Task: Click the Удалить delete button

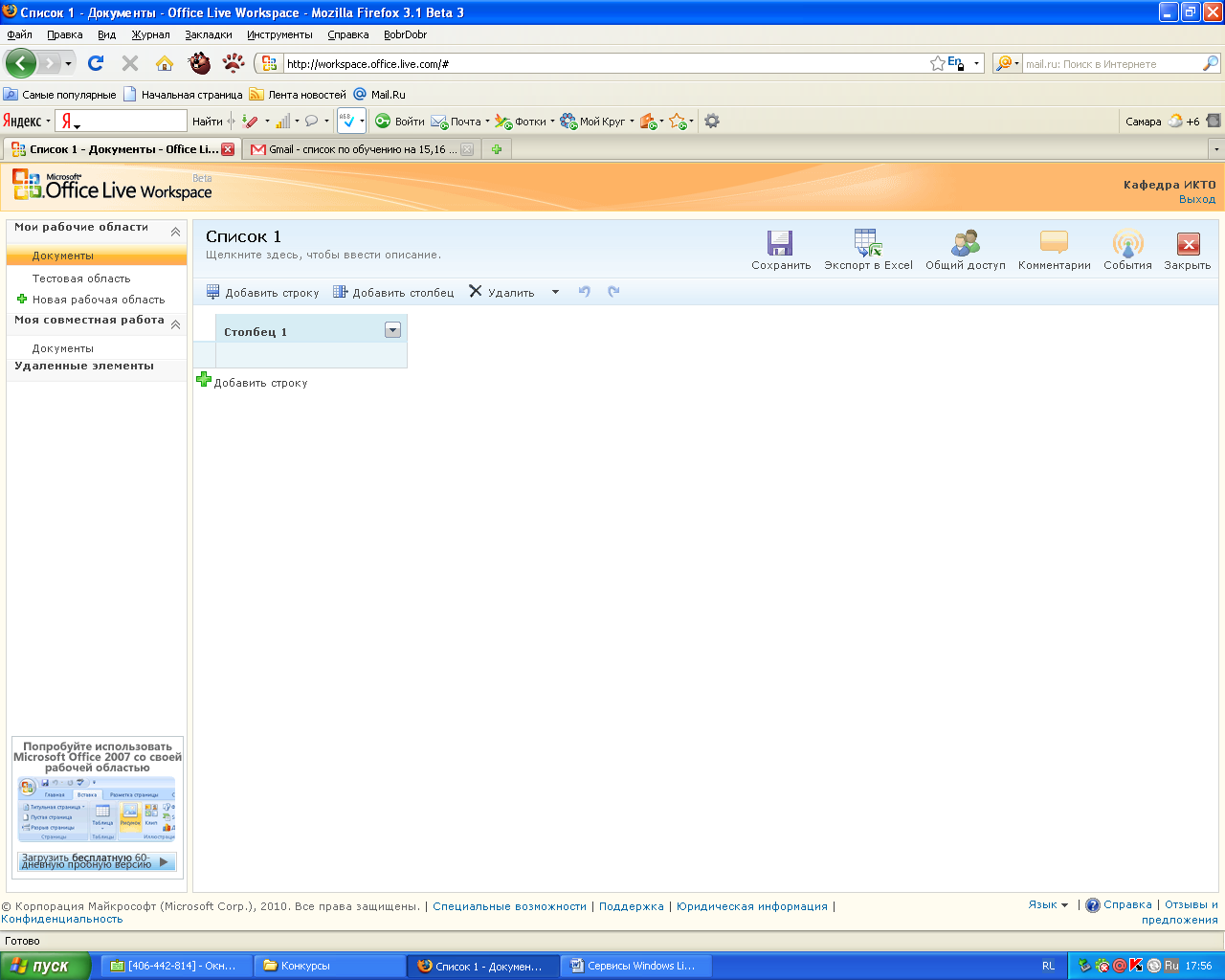Action: (x=501, y=292)
